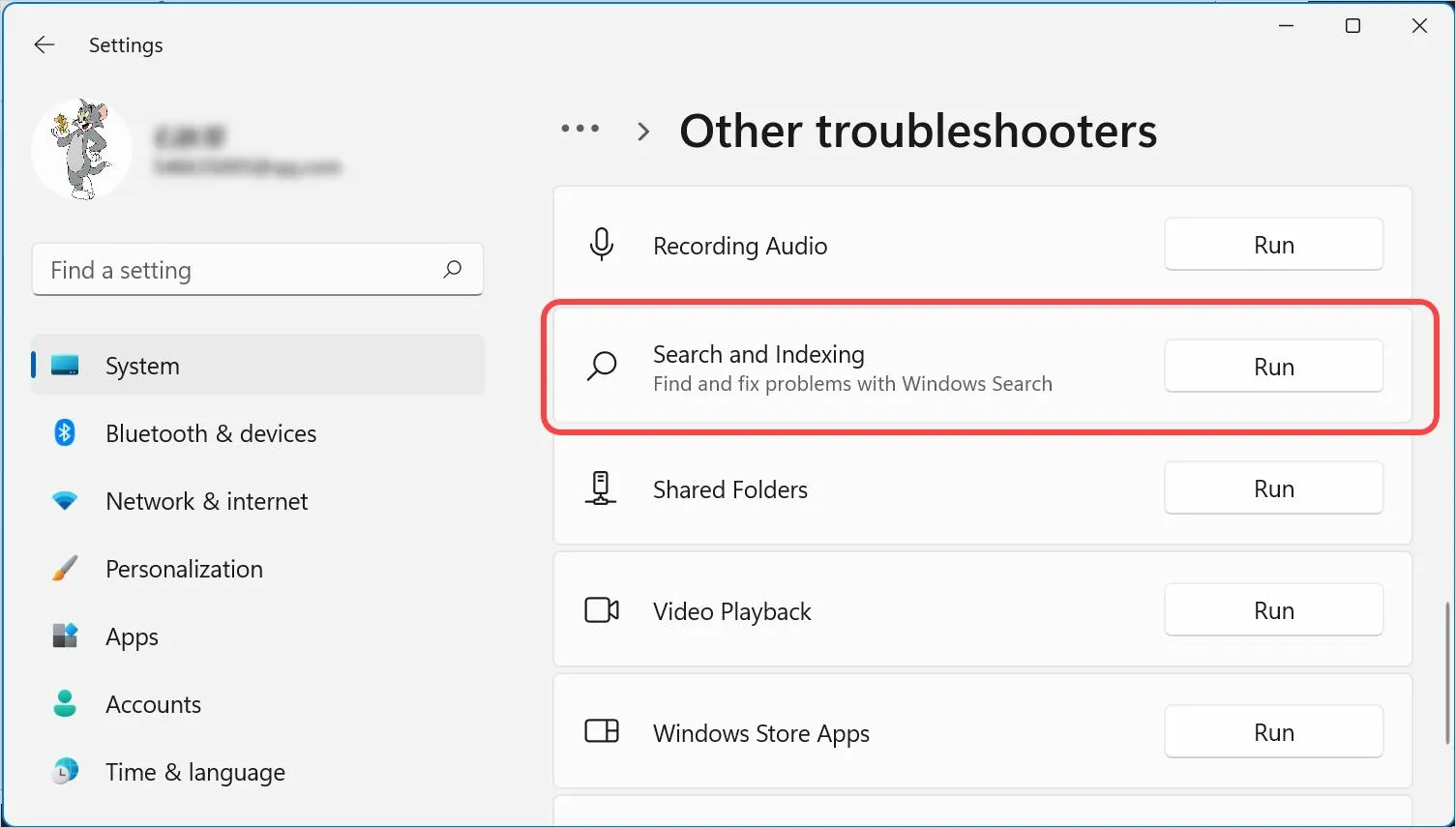
Task: Run the Windows Store Apps troubleshooter
Action: click(1273, 732)
